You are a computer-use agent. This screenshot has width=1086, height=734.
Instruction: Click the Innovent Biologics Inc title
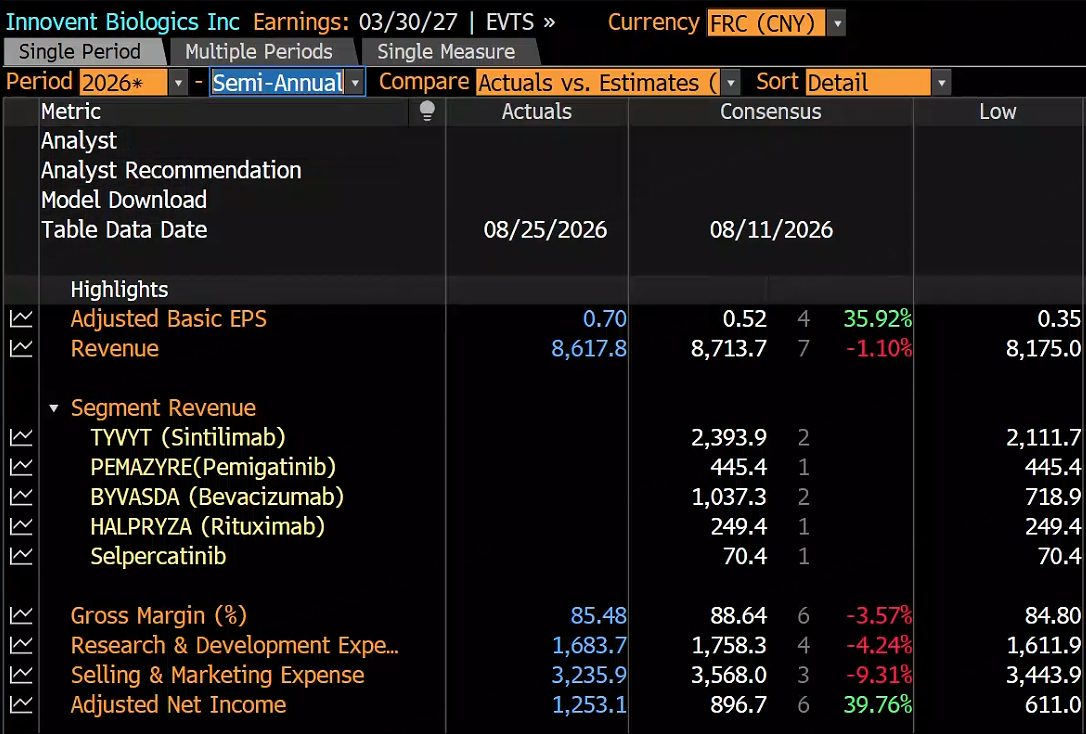[x=123, y=22]
